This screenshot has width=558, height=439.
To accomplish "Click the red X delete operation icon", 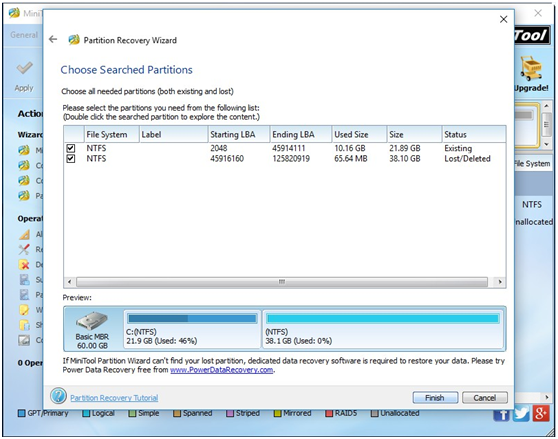I will pos(24,265).
